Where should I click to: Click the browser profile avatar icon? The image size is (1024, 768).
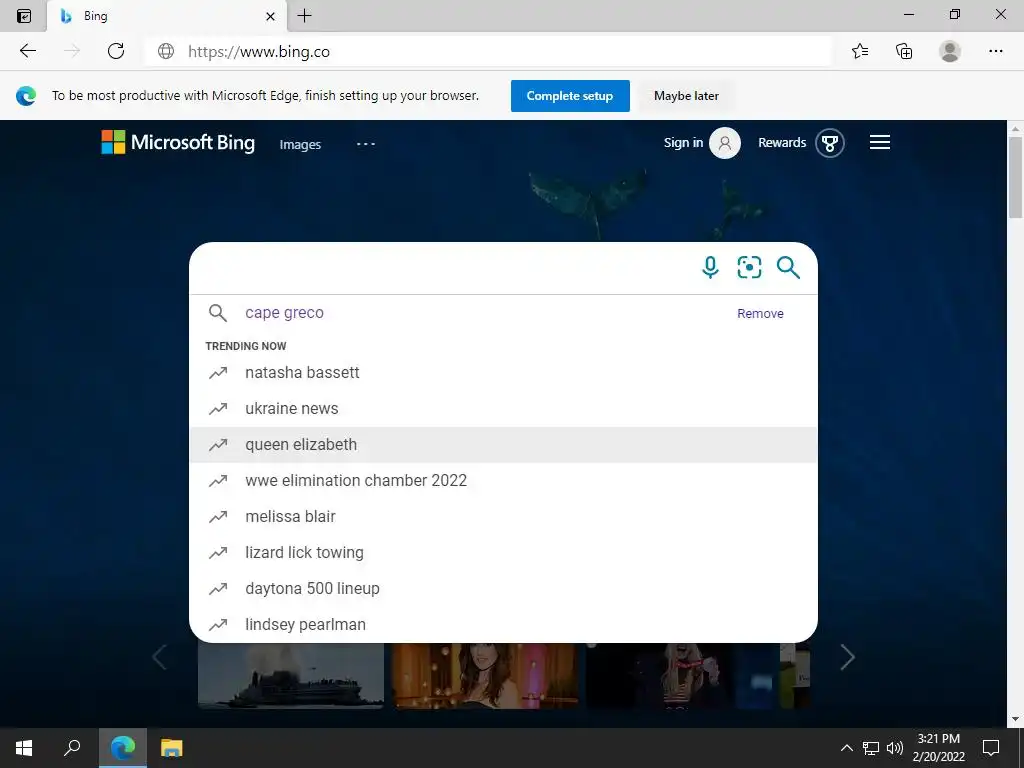pyautogui.click(x=950, y=51)
